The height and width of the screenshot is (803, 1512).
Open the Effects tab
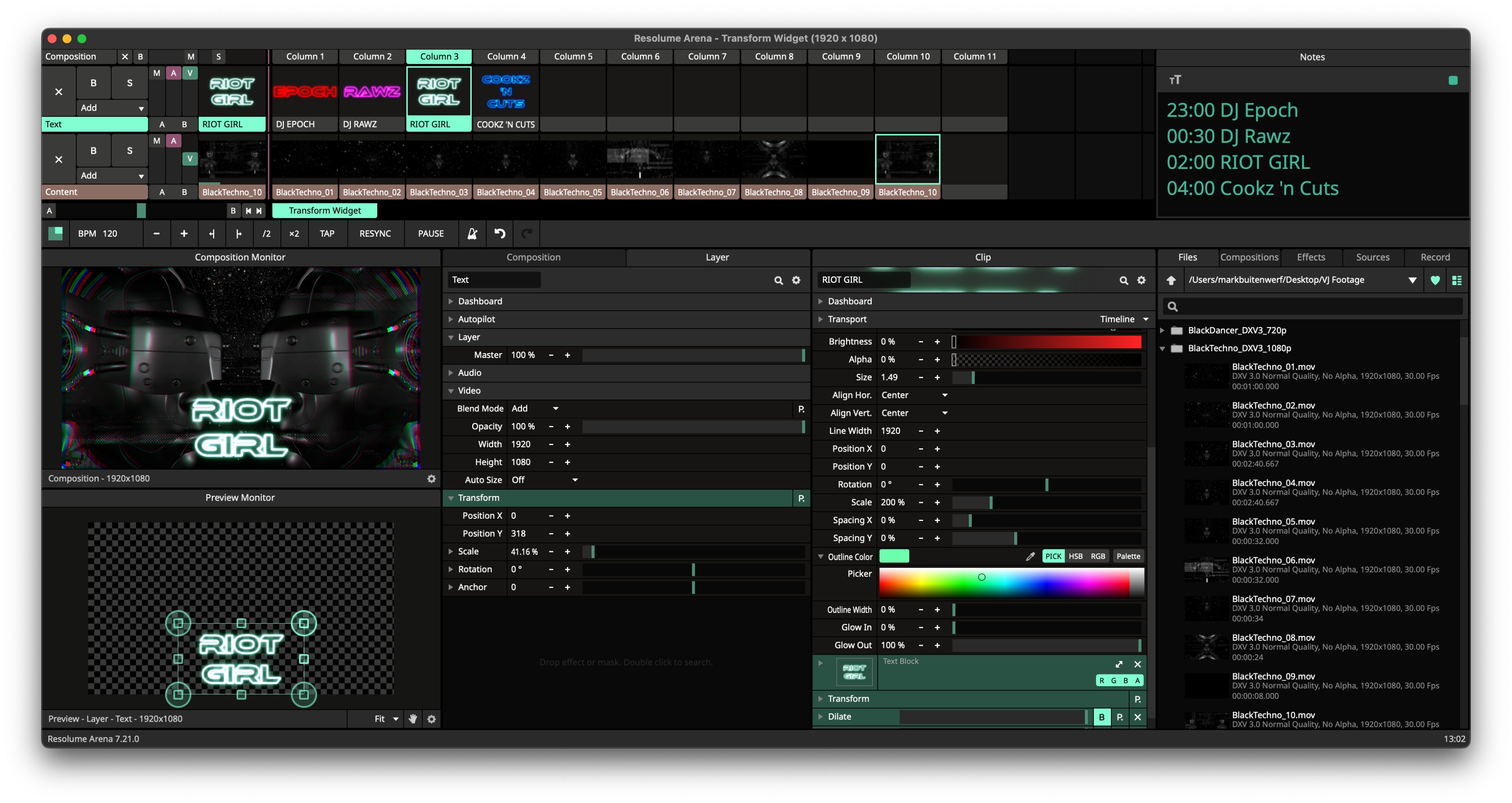[1311, 257]
